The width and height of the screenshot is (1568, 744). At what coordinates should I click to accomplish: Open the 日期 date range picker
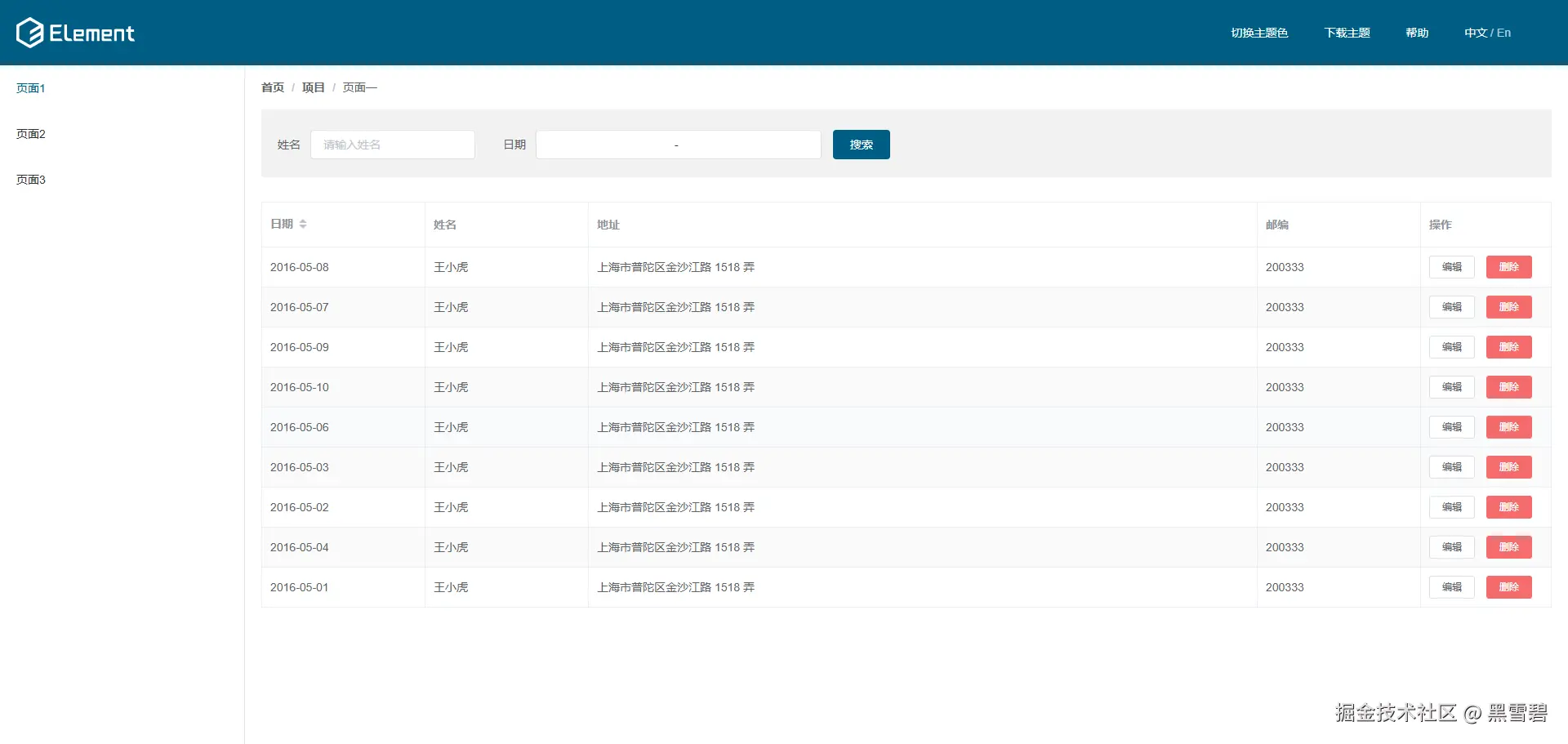(679, 145)
